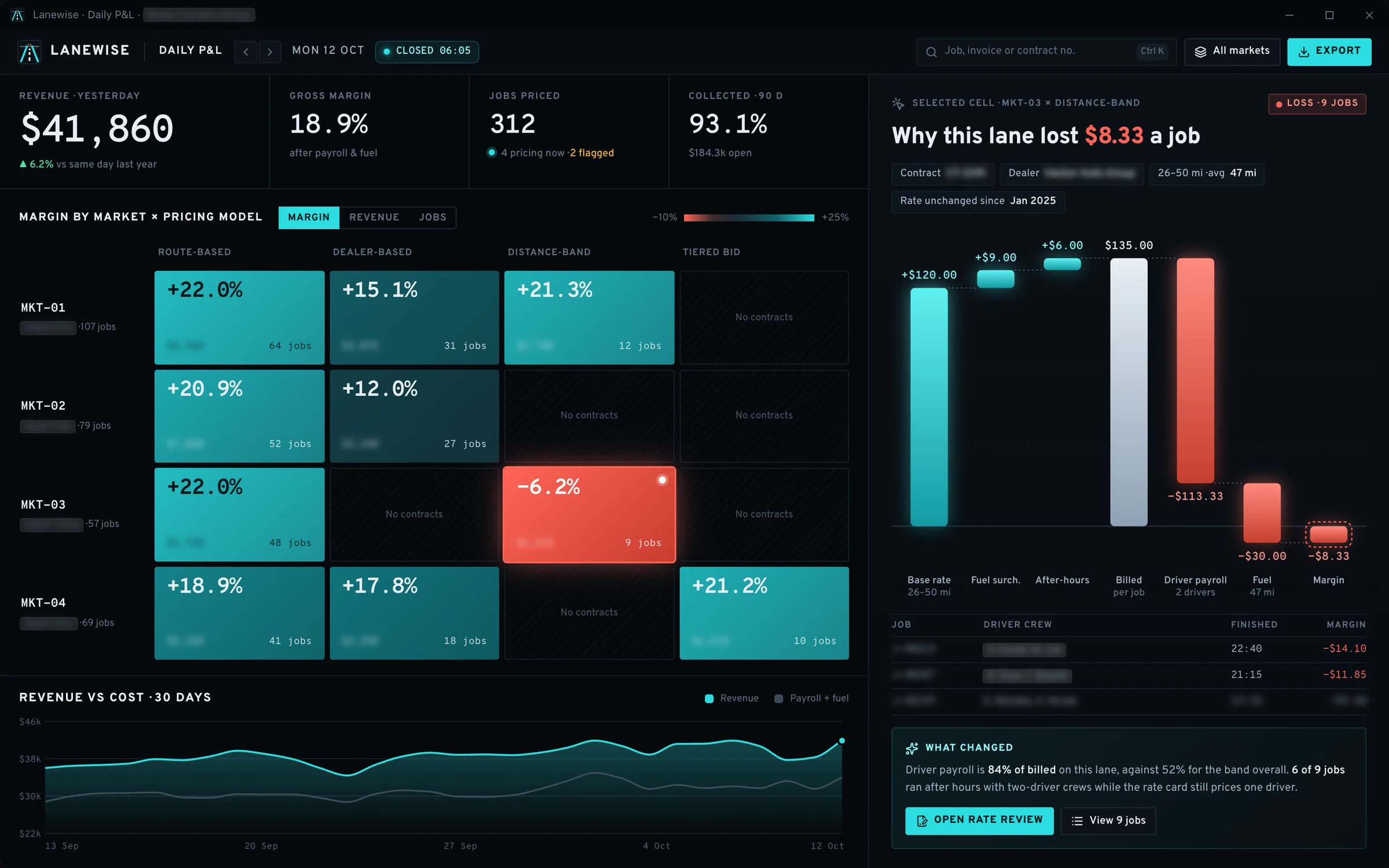Click job row finished at 22:40
This screenshot has width=1389, height=868.
[1129, 649]
